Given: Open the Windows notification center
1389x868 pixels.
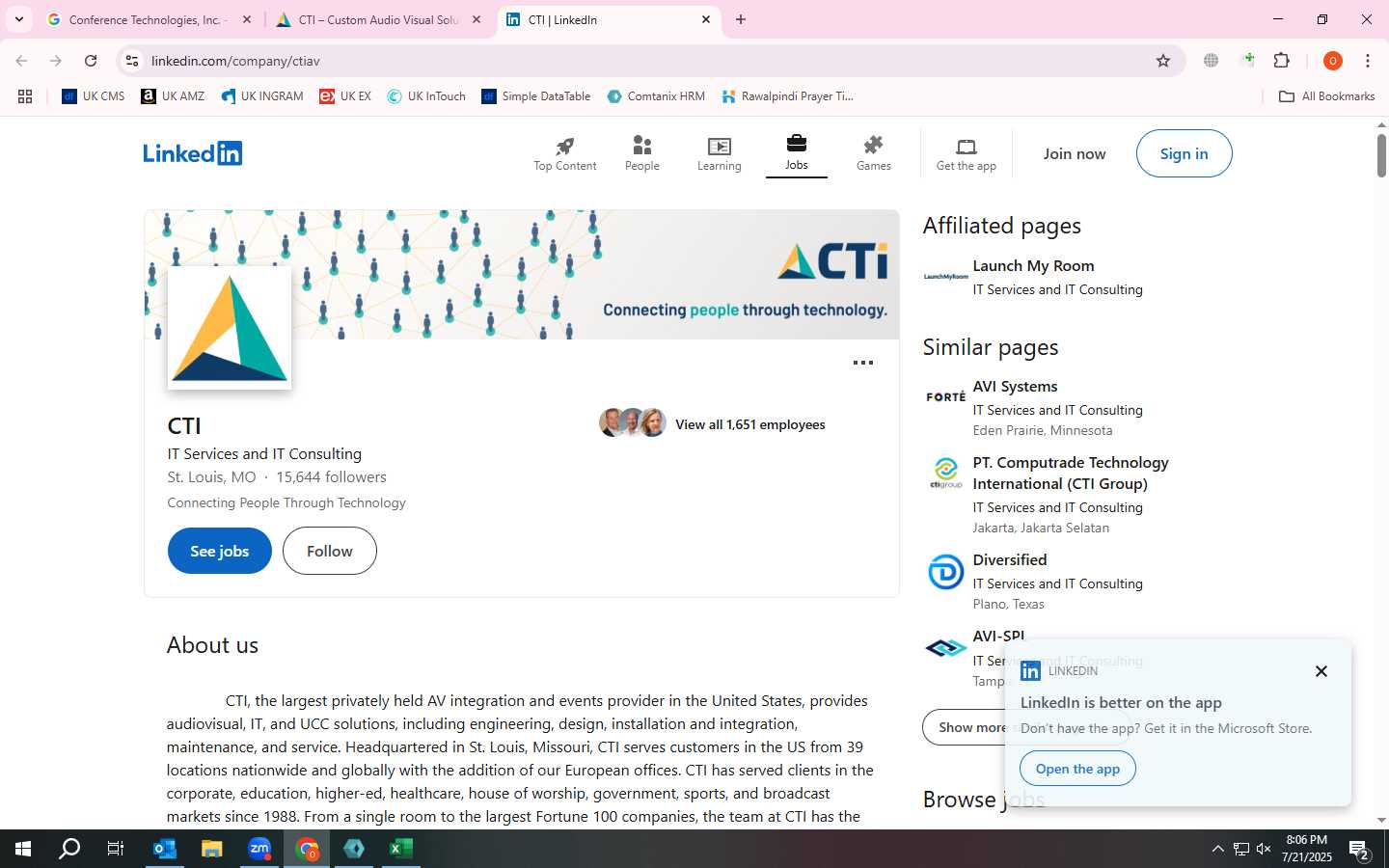Looking at the screenshot, I should [x=1359, y=850].
